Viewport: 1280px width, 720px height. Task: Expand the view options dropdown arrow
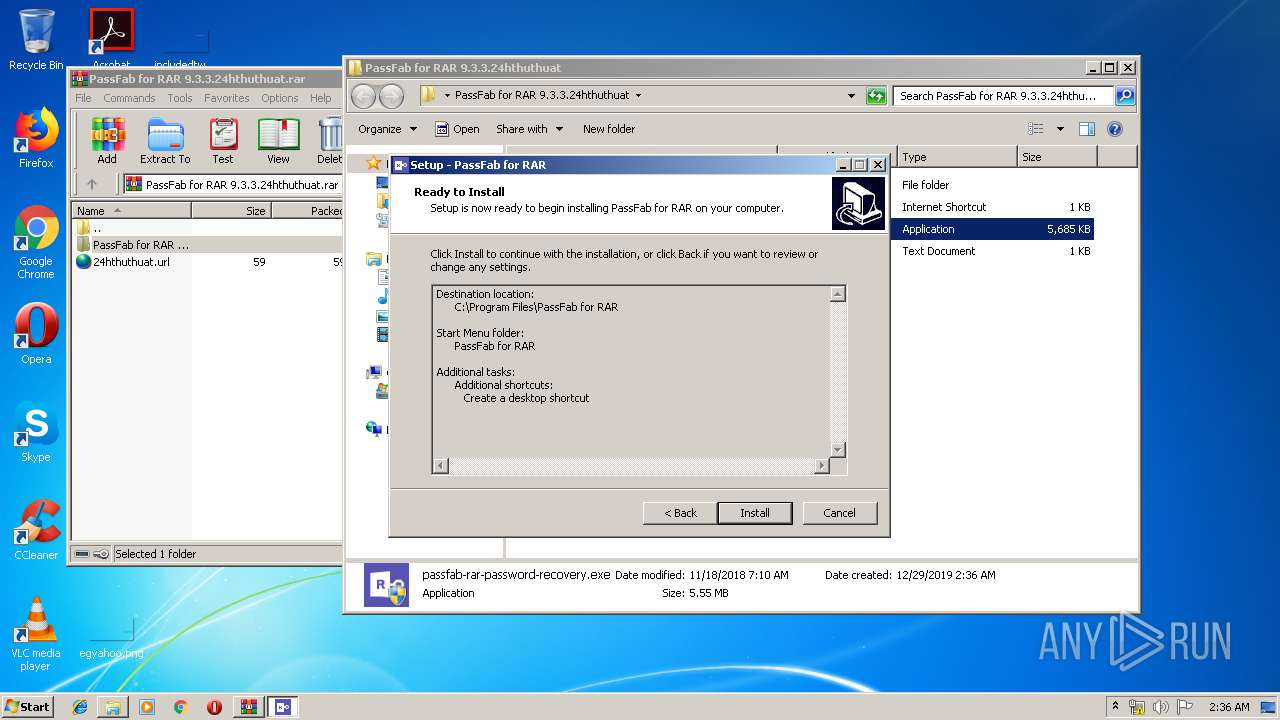coord(1060,129)
